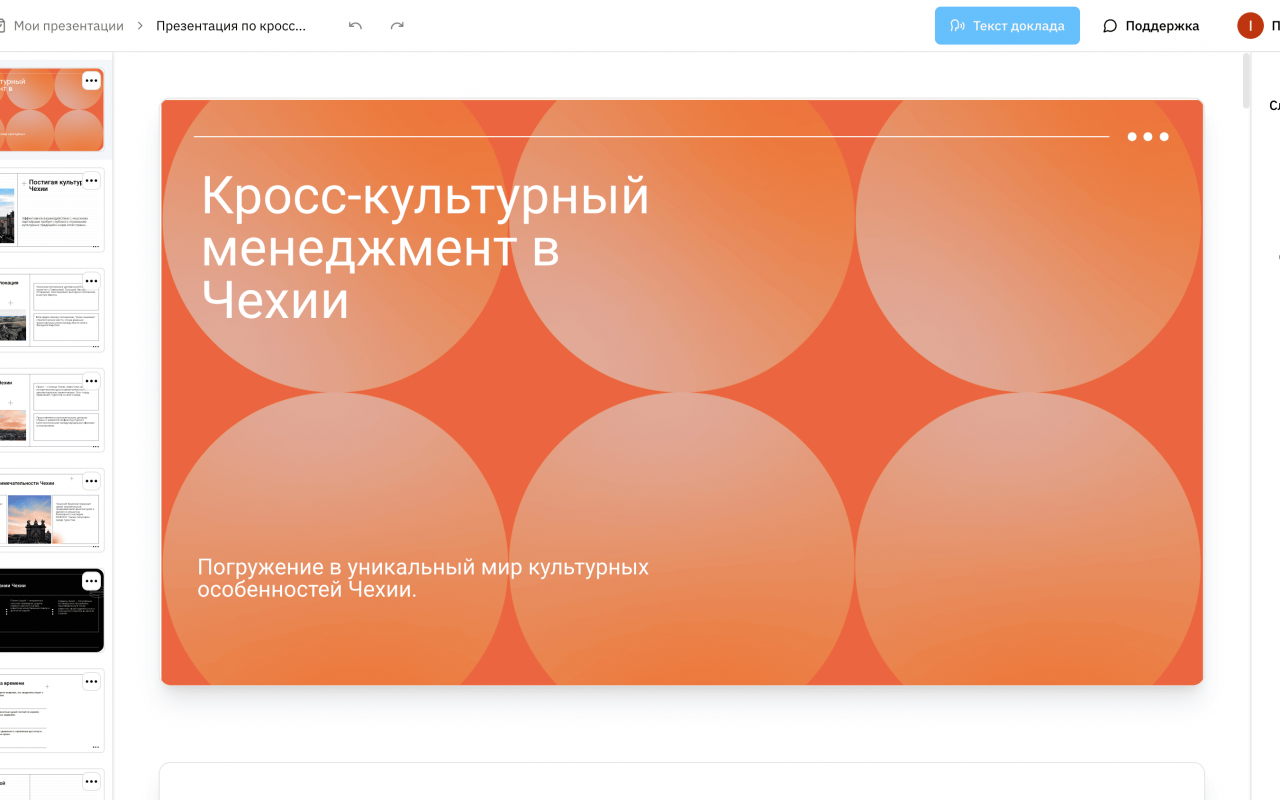Click the undo arrow icon

point(355,26)
